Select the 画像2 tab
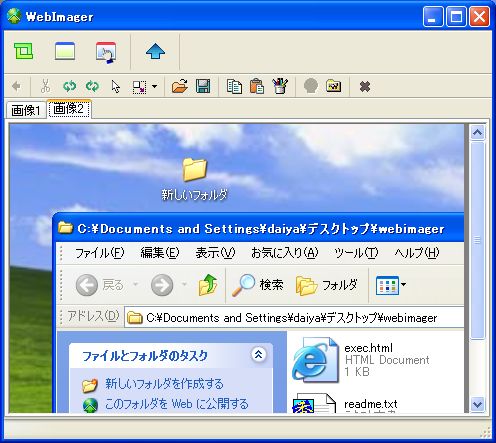This screenshot has width=496, height=443. [x=69, y=109]
